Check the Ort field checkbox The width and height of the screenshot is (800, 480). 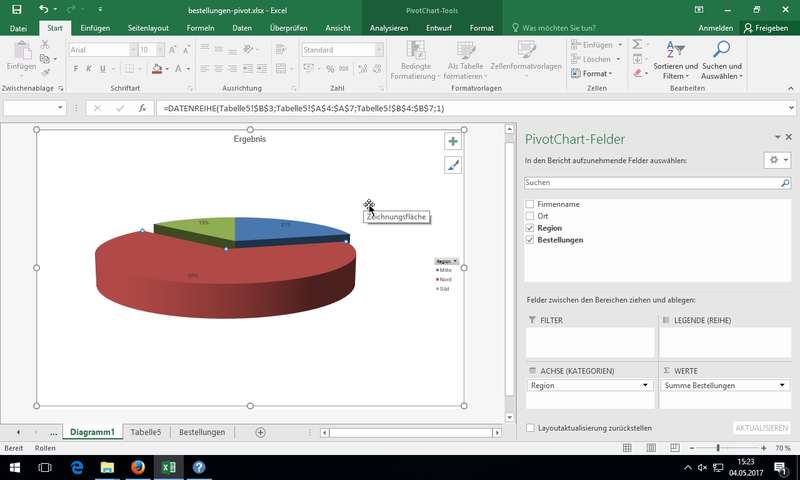click(530, 216)
